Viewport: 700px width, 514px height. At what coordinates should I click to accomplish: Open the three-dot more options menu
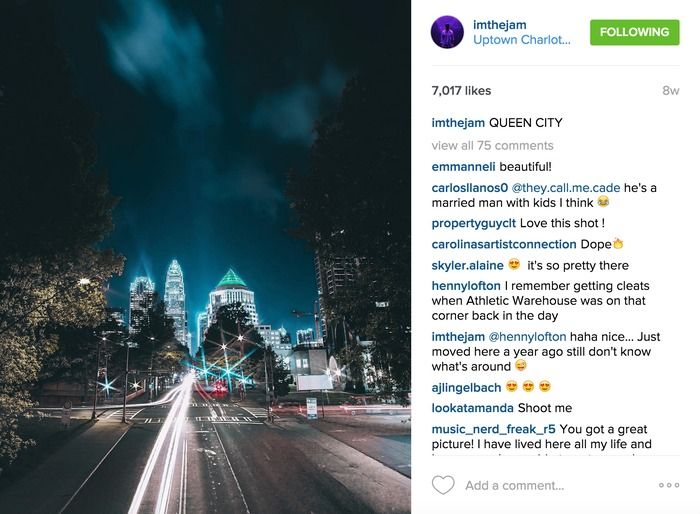[669, 485]
